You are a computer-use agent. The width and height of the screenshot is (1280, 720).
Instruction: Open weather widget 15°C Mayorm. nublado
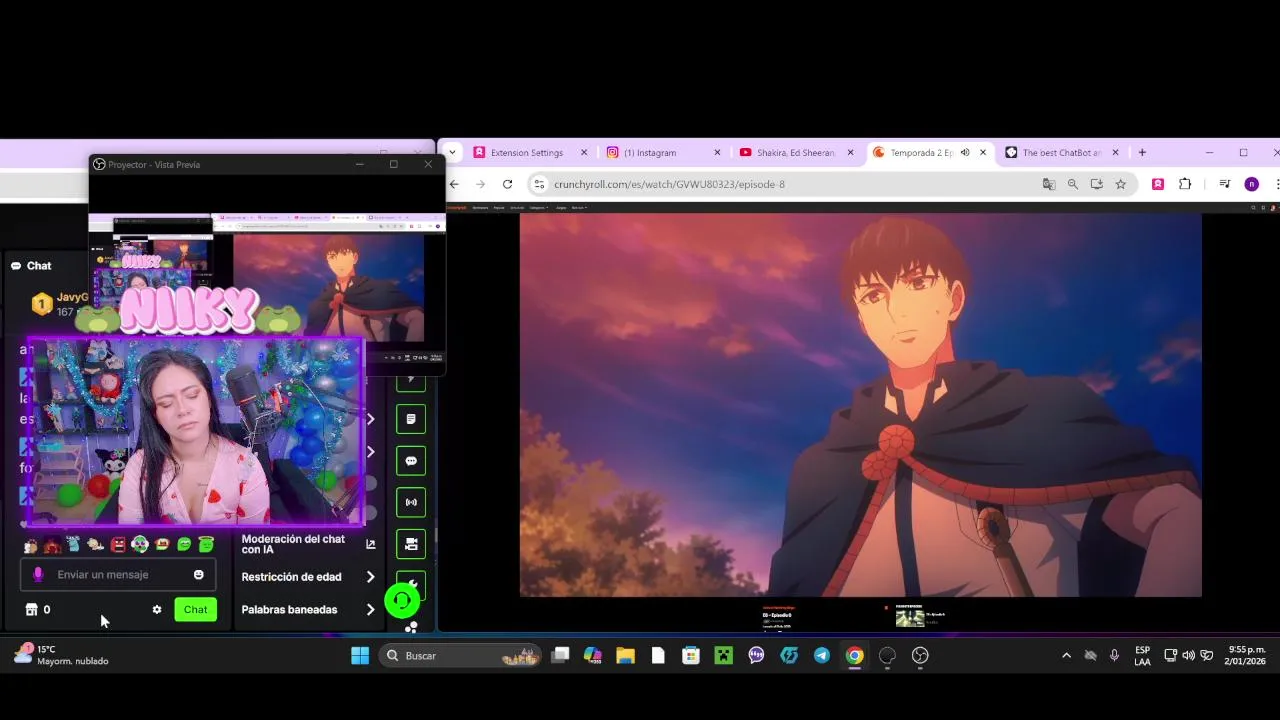pyautogui.click(x=62, y=656)
